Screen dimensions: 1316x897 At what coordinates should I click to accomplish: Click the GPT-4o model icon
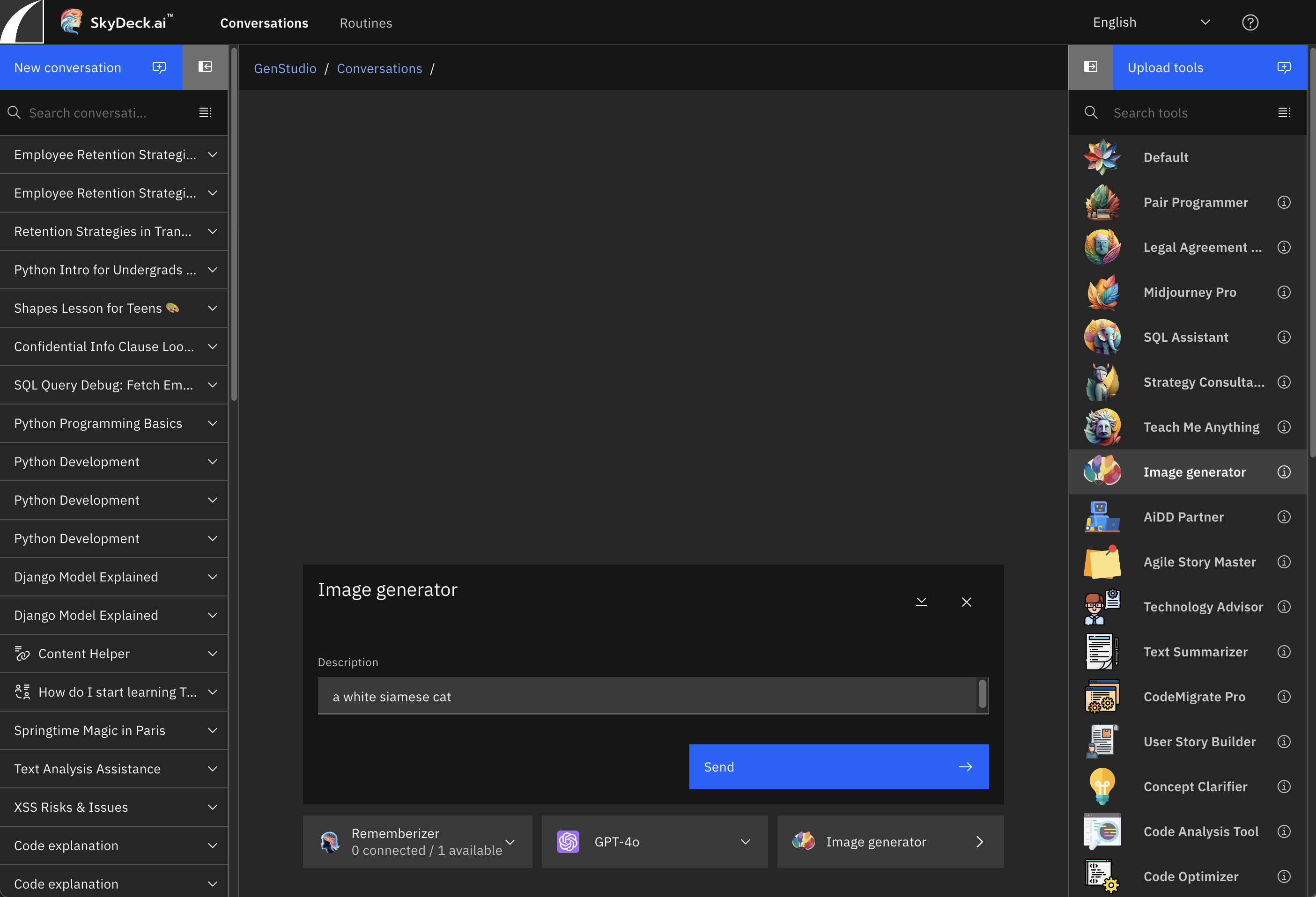click(568, 842)
